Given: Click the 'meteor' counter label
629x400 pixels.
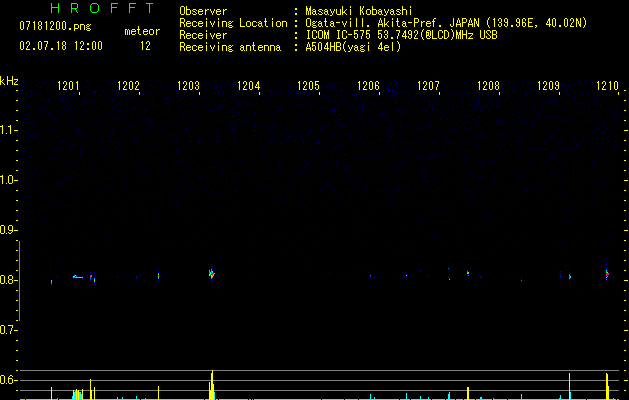Looking at the screenshot, I should tap(142, 31).
